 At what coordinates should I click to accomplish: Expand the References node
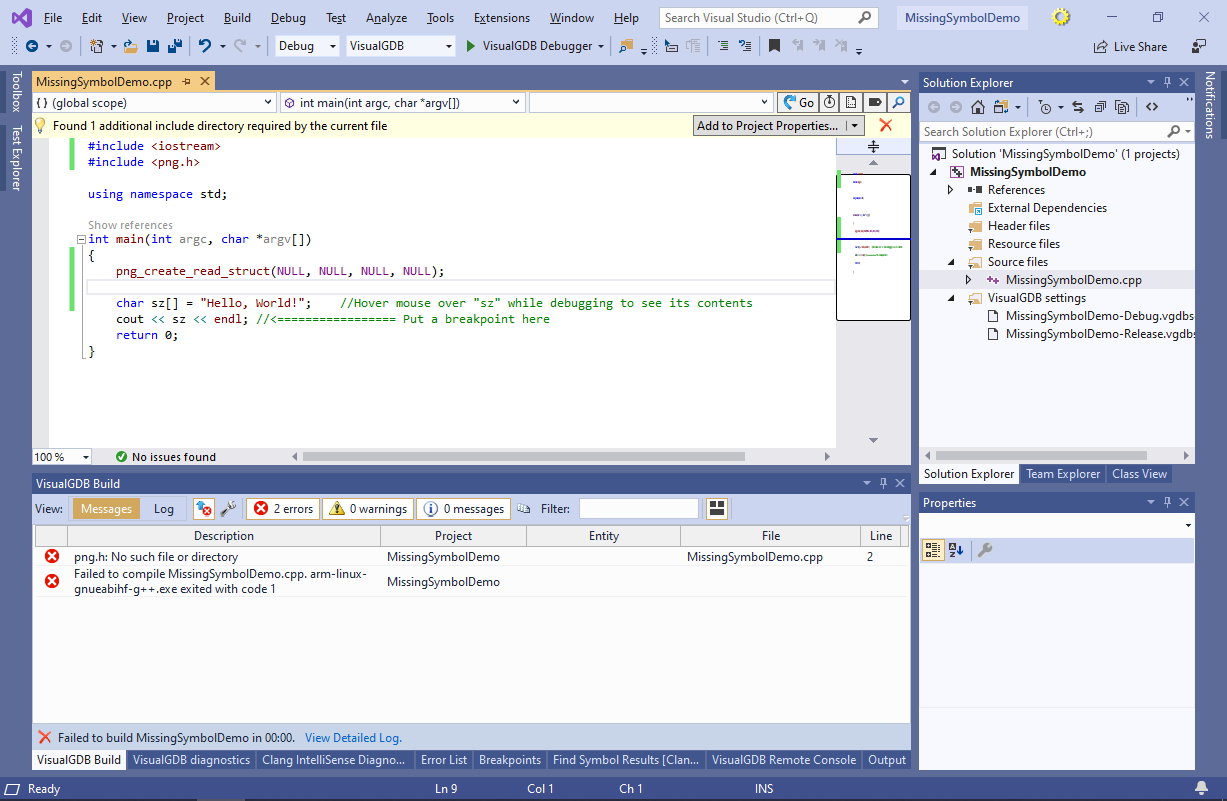[x=951, y=190]
